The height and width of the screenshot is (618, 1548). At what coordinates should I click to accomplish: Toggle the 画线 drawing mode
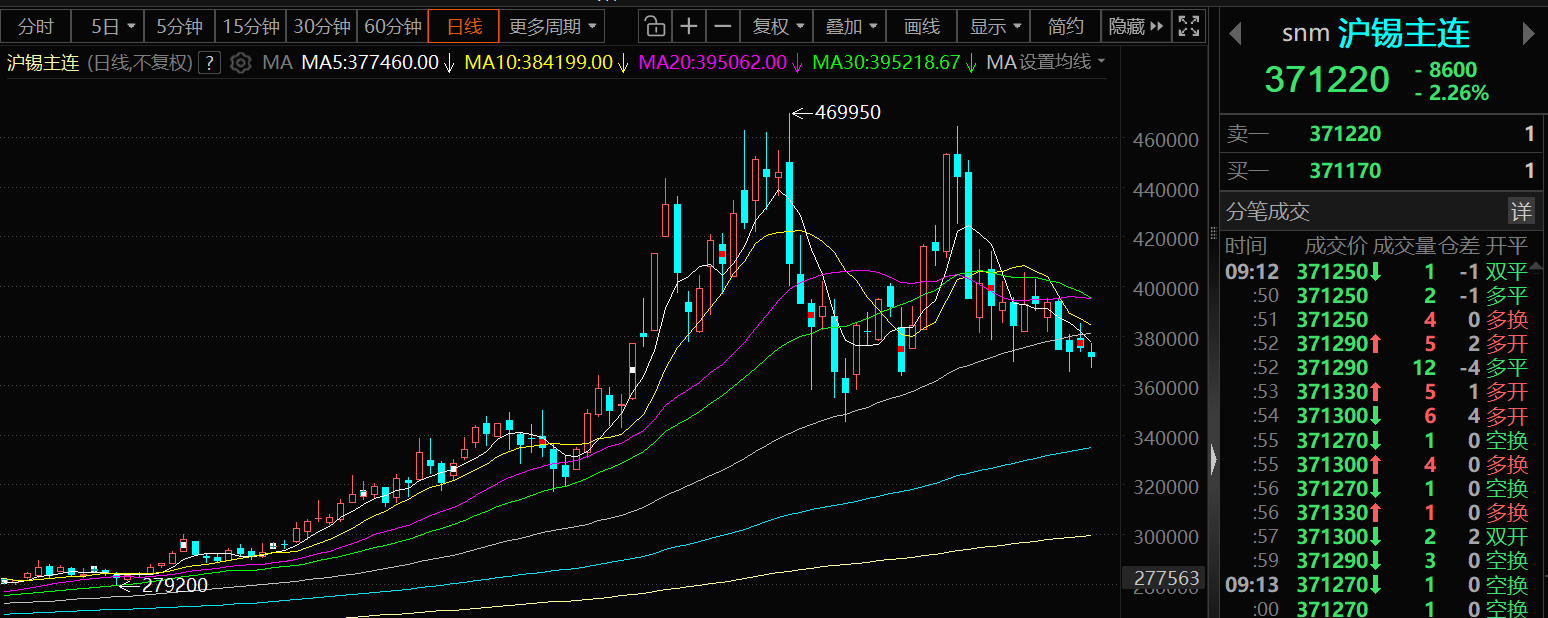(x=921, y=26)
